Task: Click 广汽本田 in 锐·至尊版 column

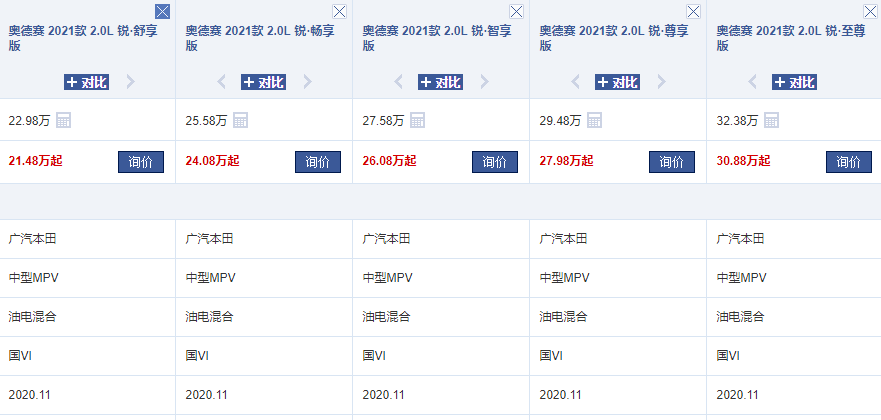Action: (741, 239)
